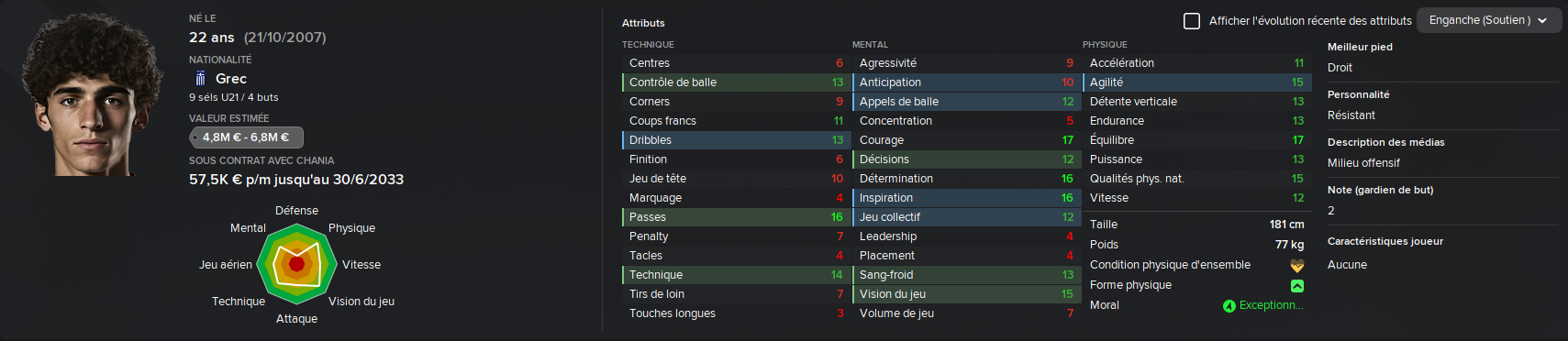Select the 4,8M € - 6,8M € value badge
The height and width of the screenshot is (341, 1568).
[x=246, y=137]
